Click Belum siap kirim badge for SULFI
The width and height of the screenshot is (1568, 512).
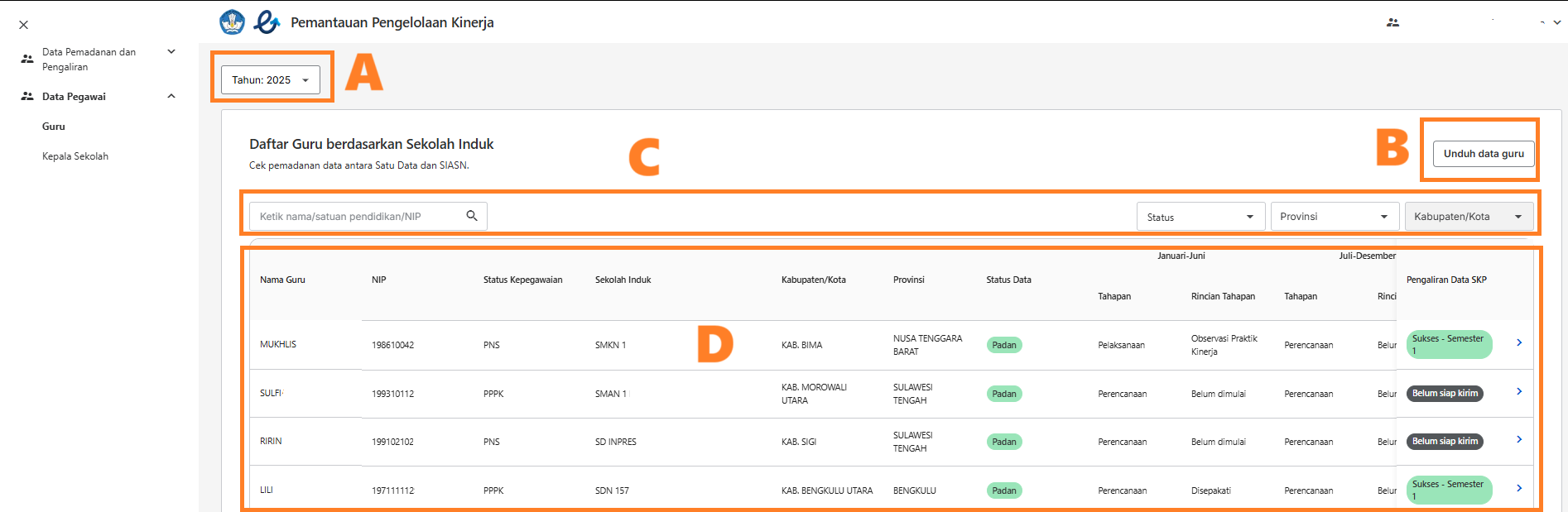click(x=1444, y=394)
